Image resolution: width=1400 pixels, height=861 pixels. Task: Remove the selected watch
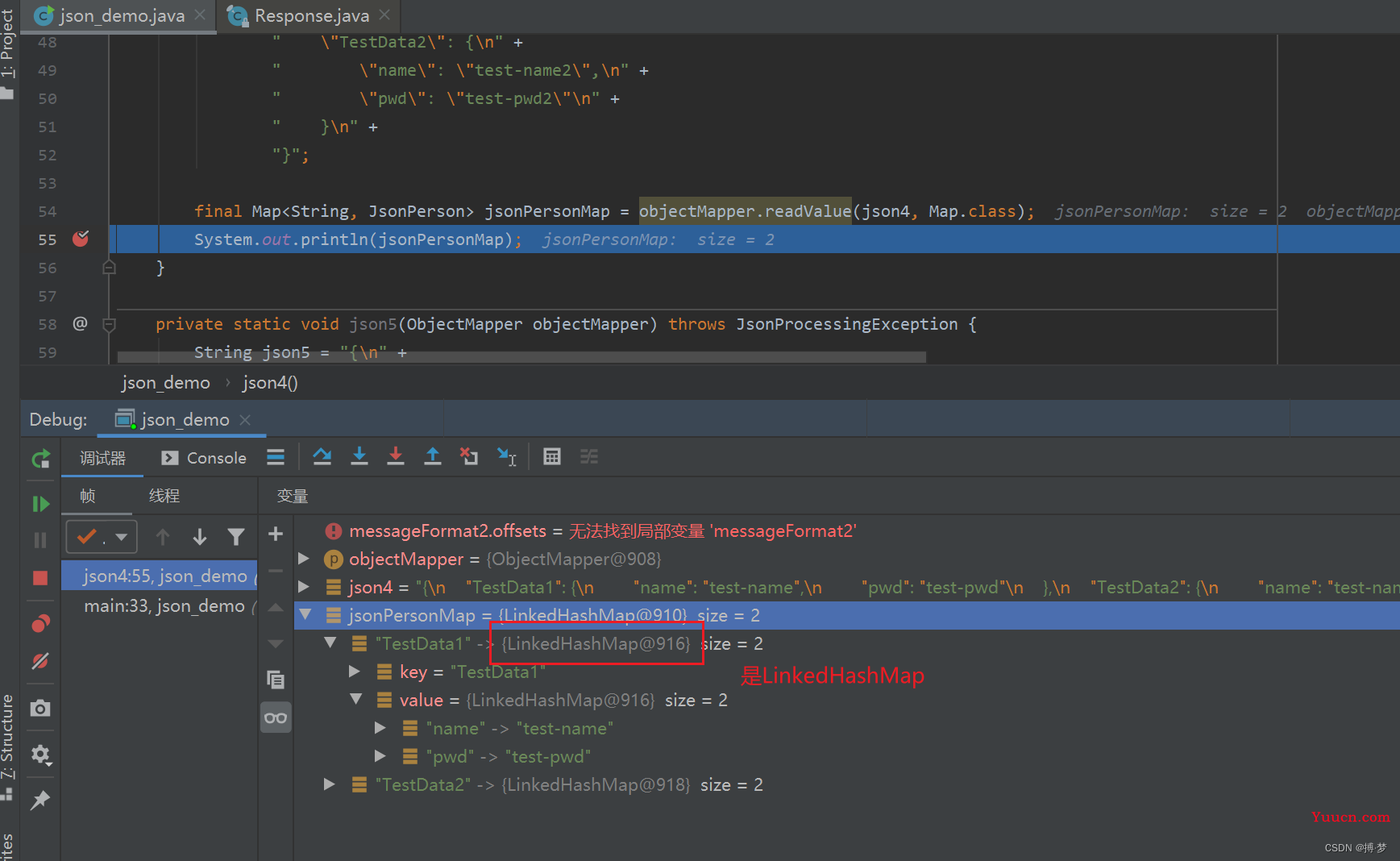pyautogui.click(x=276, y=571)
